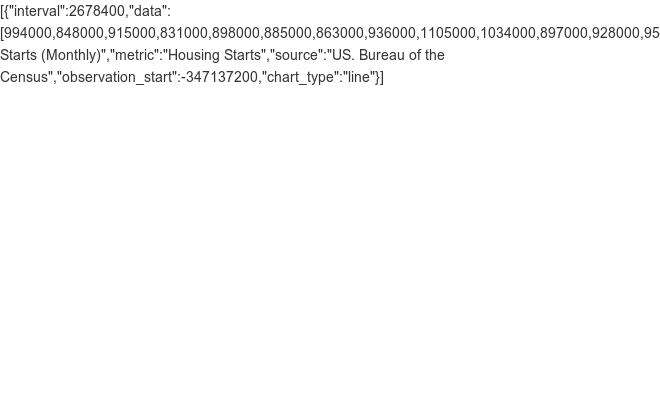Click the data value 928000

pyautogui.click(x=616, y=33)
